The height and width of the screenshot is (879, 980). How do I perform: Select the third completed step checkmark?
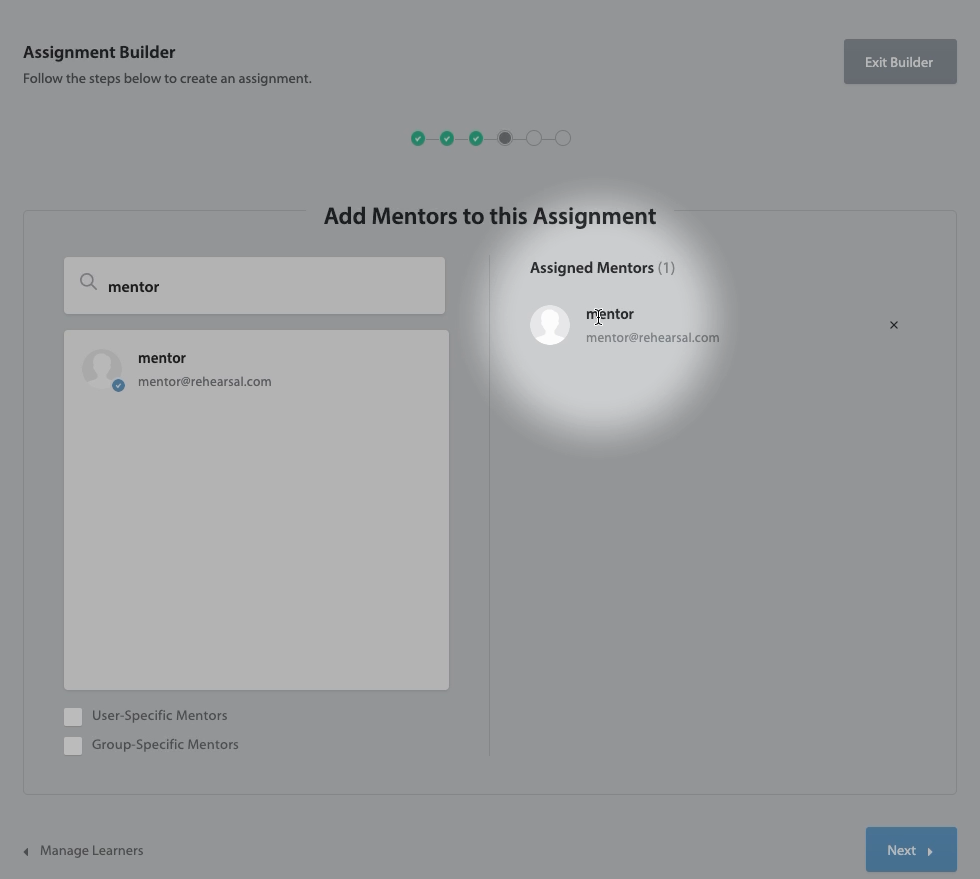click(x=476, y=138)
